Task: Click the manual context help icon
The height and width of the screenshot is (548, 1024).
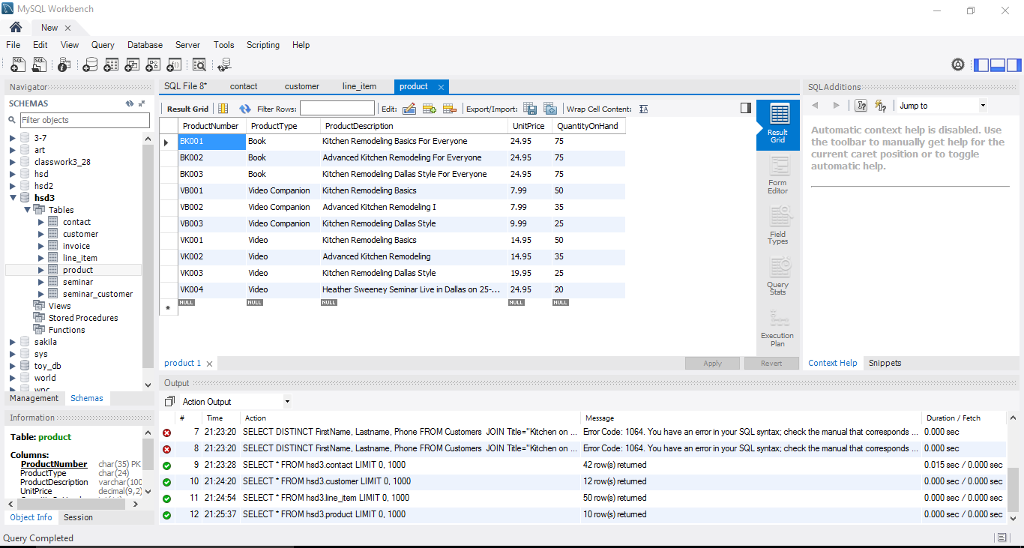Action: click(x=861, y=106)
